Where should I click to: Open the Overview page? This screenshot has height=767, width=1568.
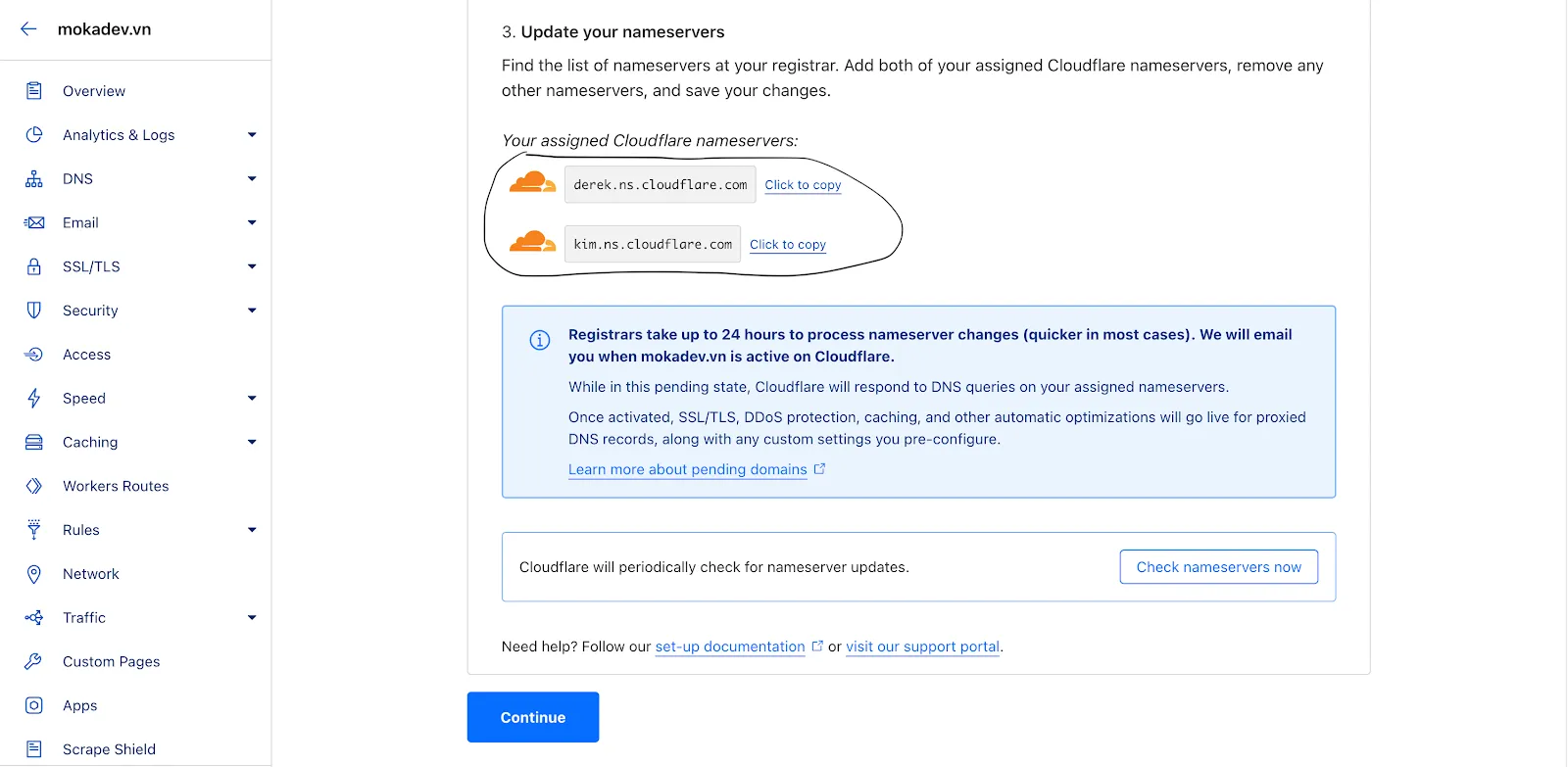[x=94, y=91]
